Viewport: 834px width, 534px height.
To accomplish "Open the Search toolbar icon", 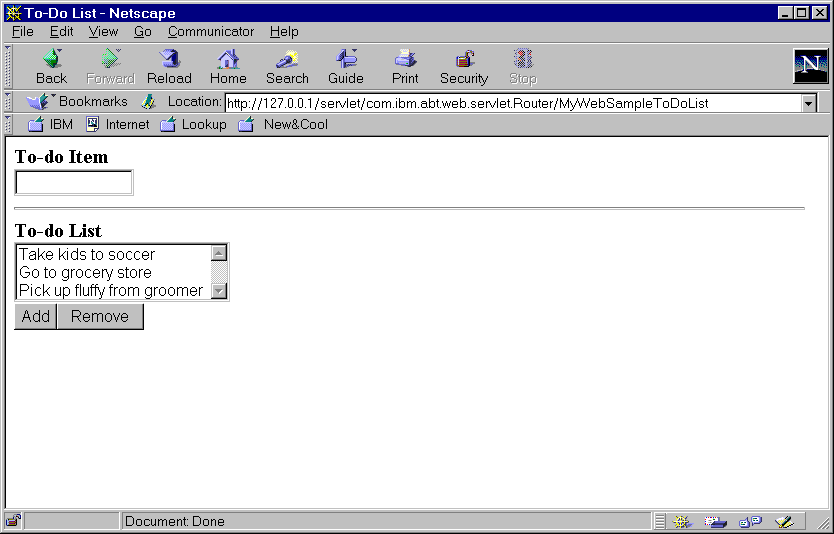I will click(x=287, y=65).
